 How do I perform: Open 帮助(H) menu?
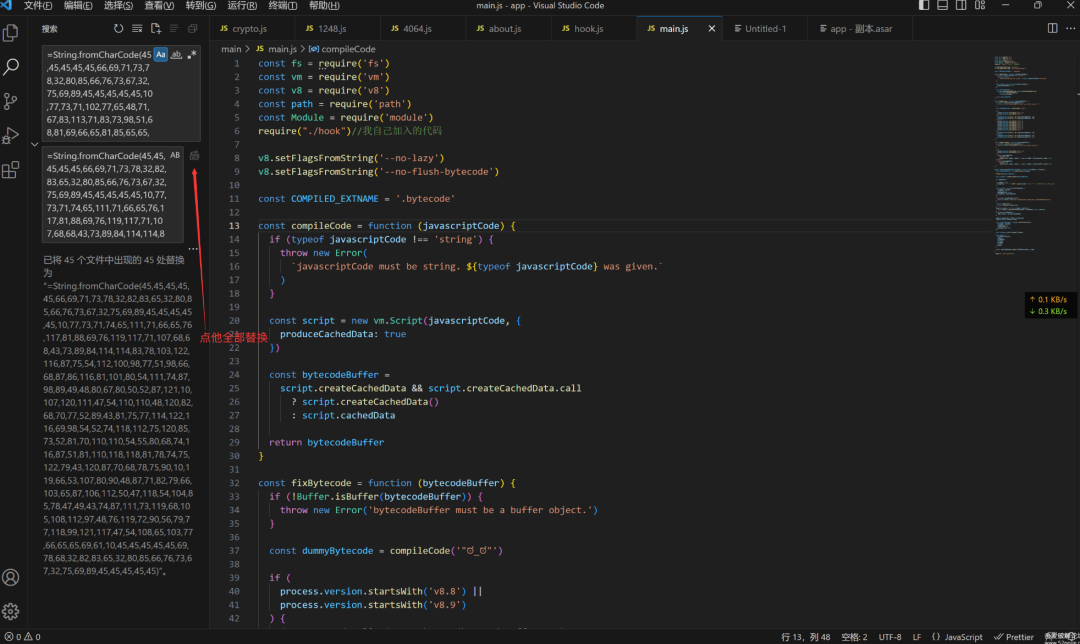point(324,6)
